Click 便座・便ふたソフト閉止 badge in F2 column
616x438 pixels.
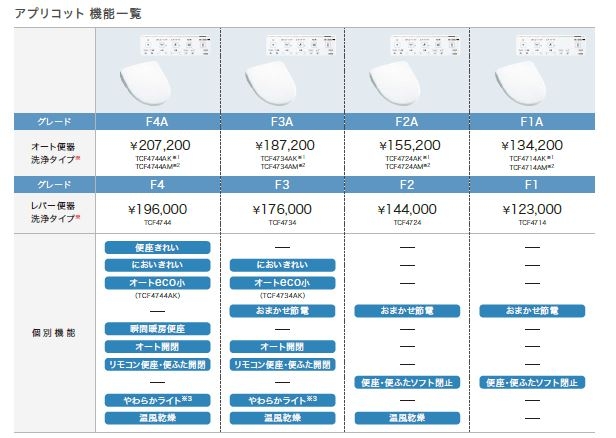[x=407, y=382]
